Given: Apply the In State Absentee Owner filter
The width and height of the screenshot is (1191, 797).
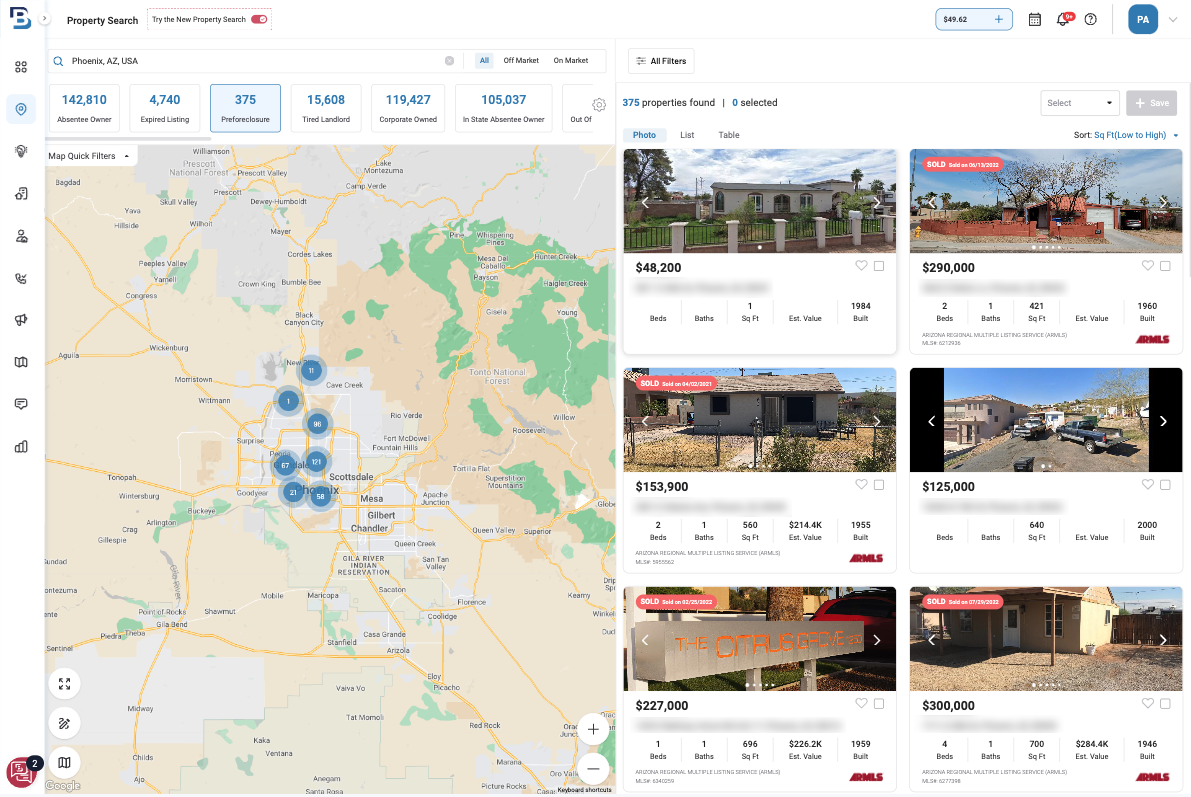Looking at the screenshot, I should pyautogui.click(x=504, y=108).
